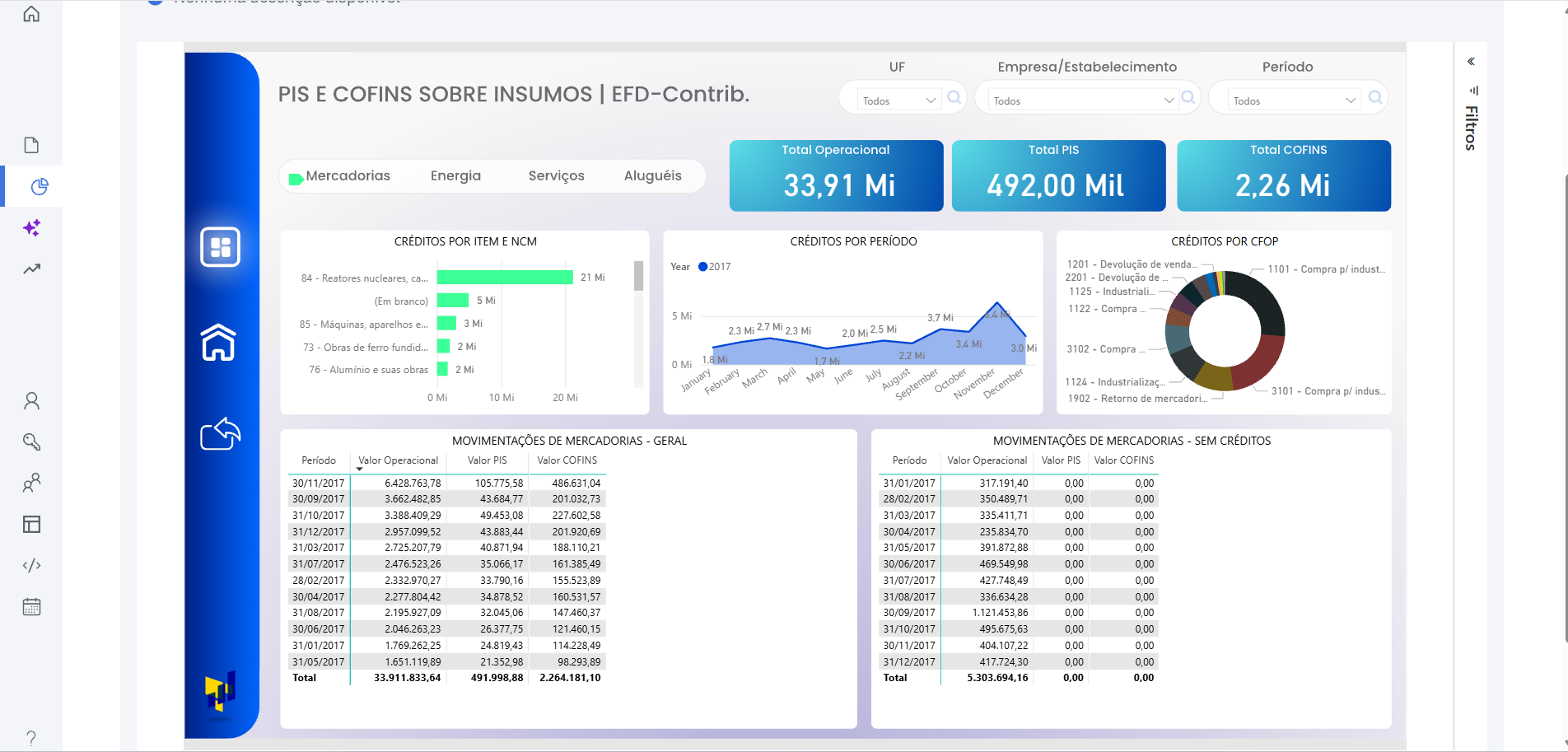Select the Serviços tab
The image size is (1568, 752).
pyautogui.click(x=556, y=175)
